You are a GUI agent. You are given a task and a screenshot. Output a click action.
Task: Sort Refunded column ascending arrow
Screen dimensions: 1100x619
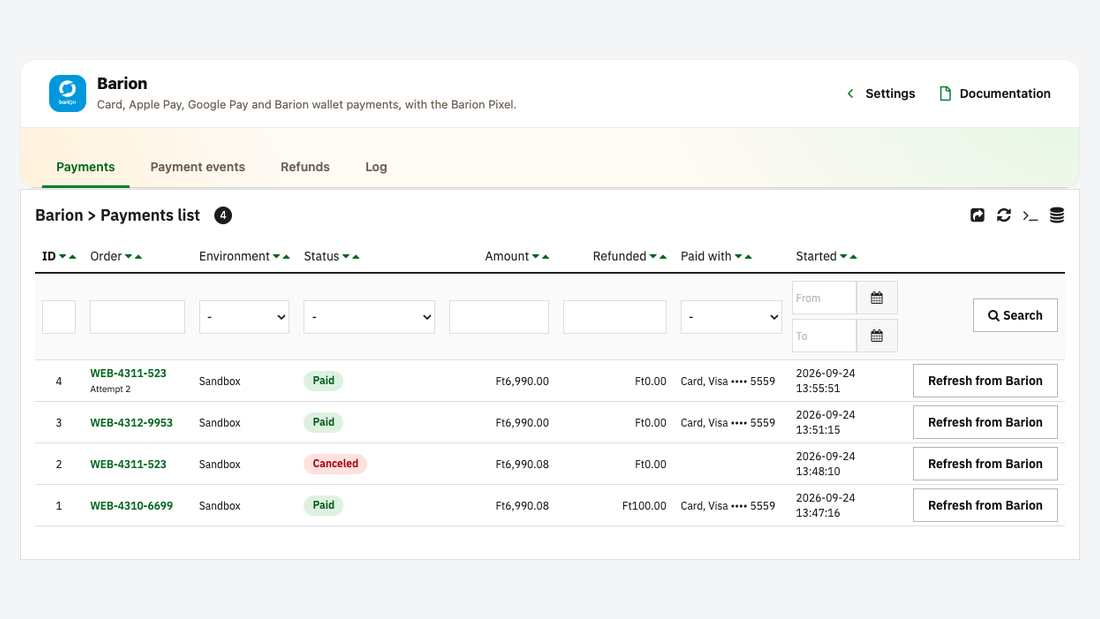click(x=663, y=257)
